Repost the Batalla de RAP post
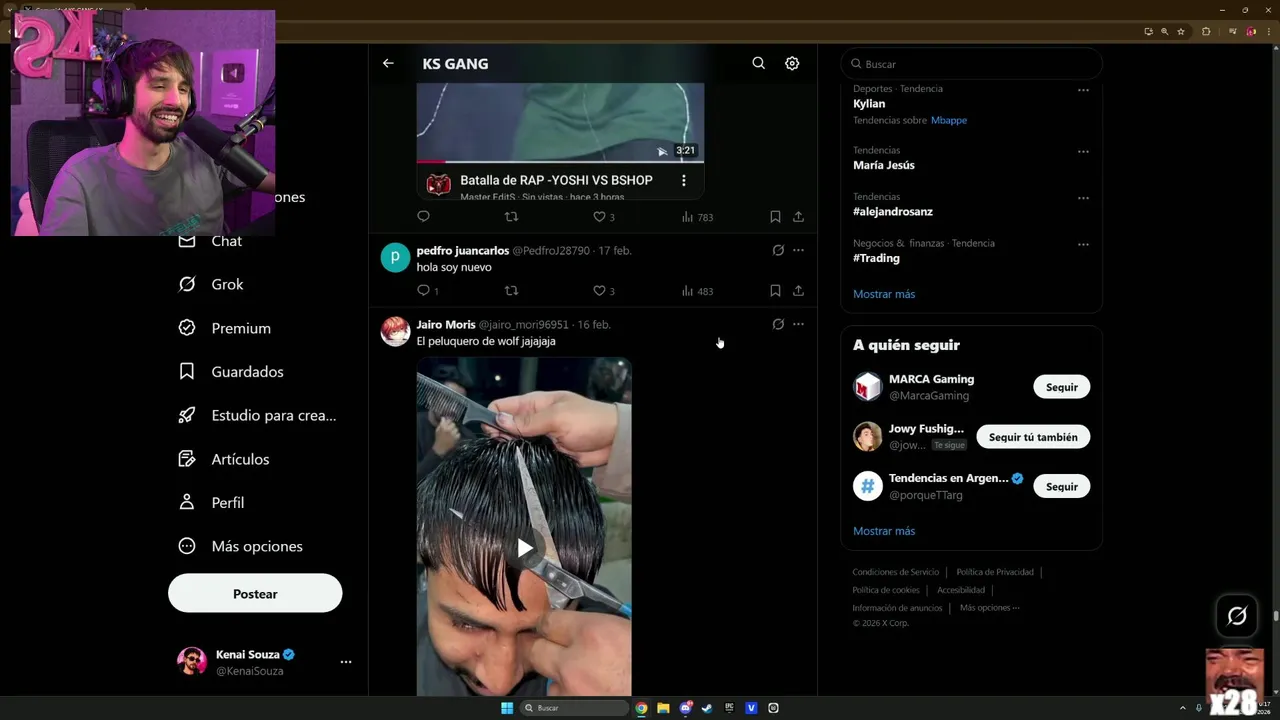The height and width of the screenshot is (720, 1280). tap(511, 216)
